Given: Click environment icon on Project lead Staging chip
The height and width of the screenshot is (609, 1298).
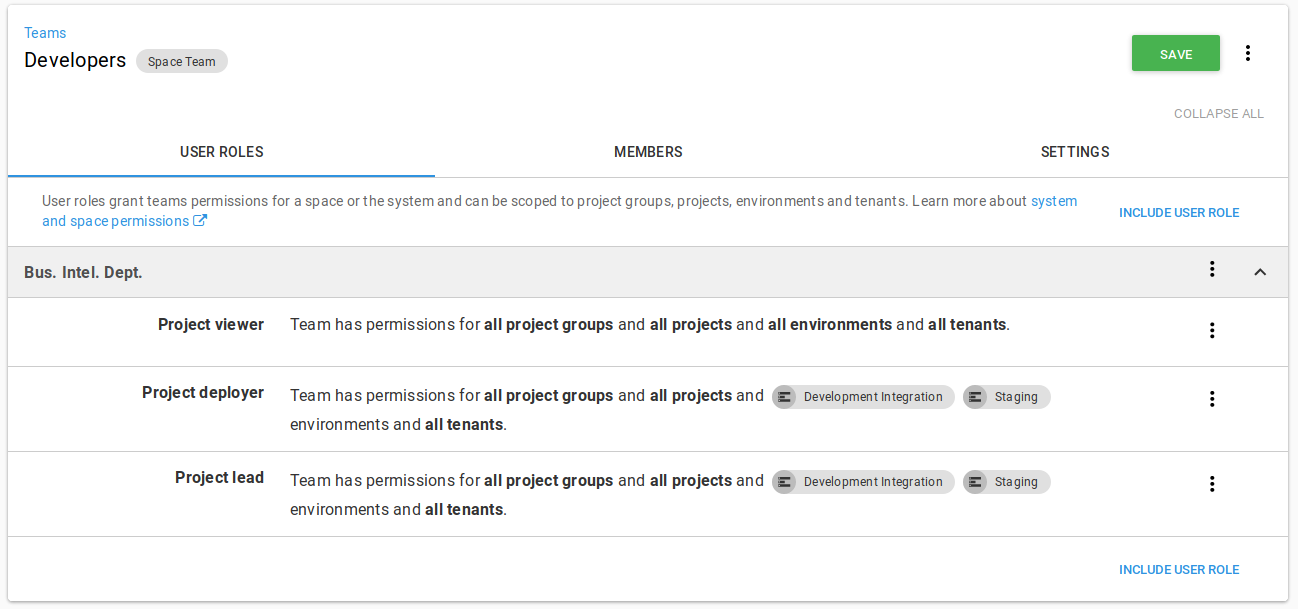Looking at the screenshot, I should point(976,482).
